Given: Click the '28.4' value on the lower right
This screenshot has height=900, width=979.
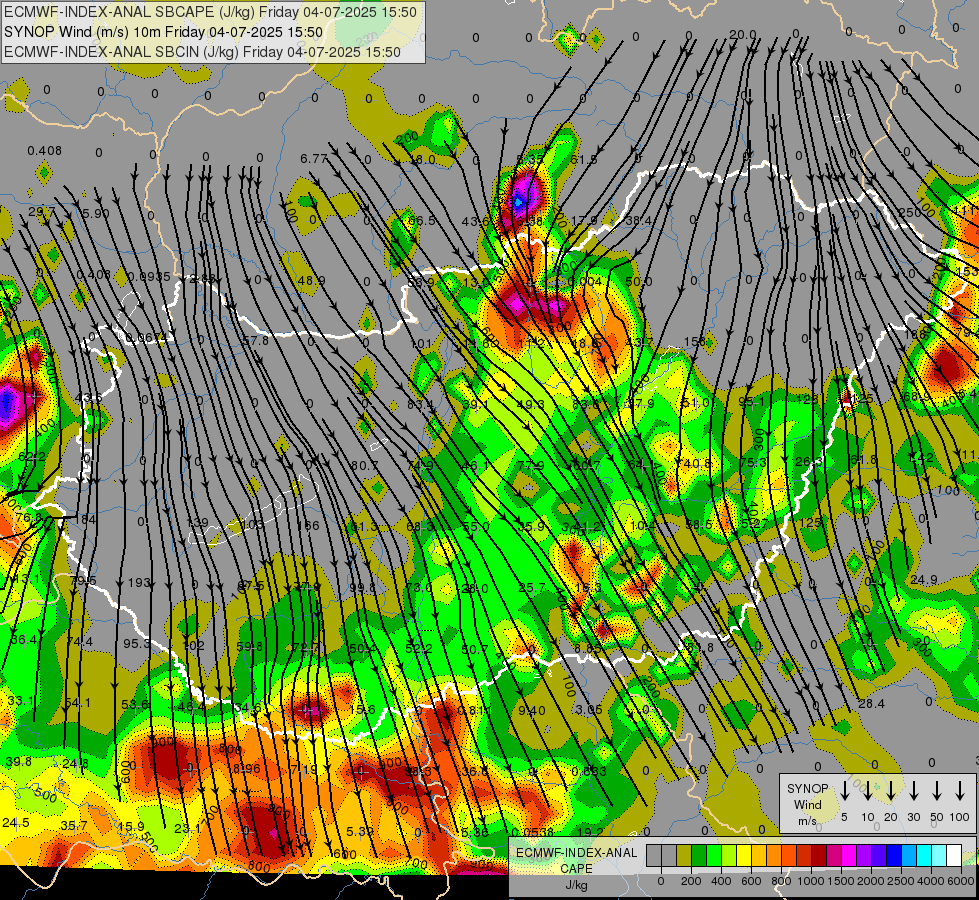Looking at the screenshot, I should point(871,704).
